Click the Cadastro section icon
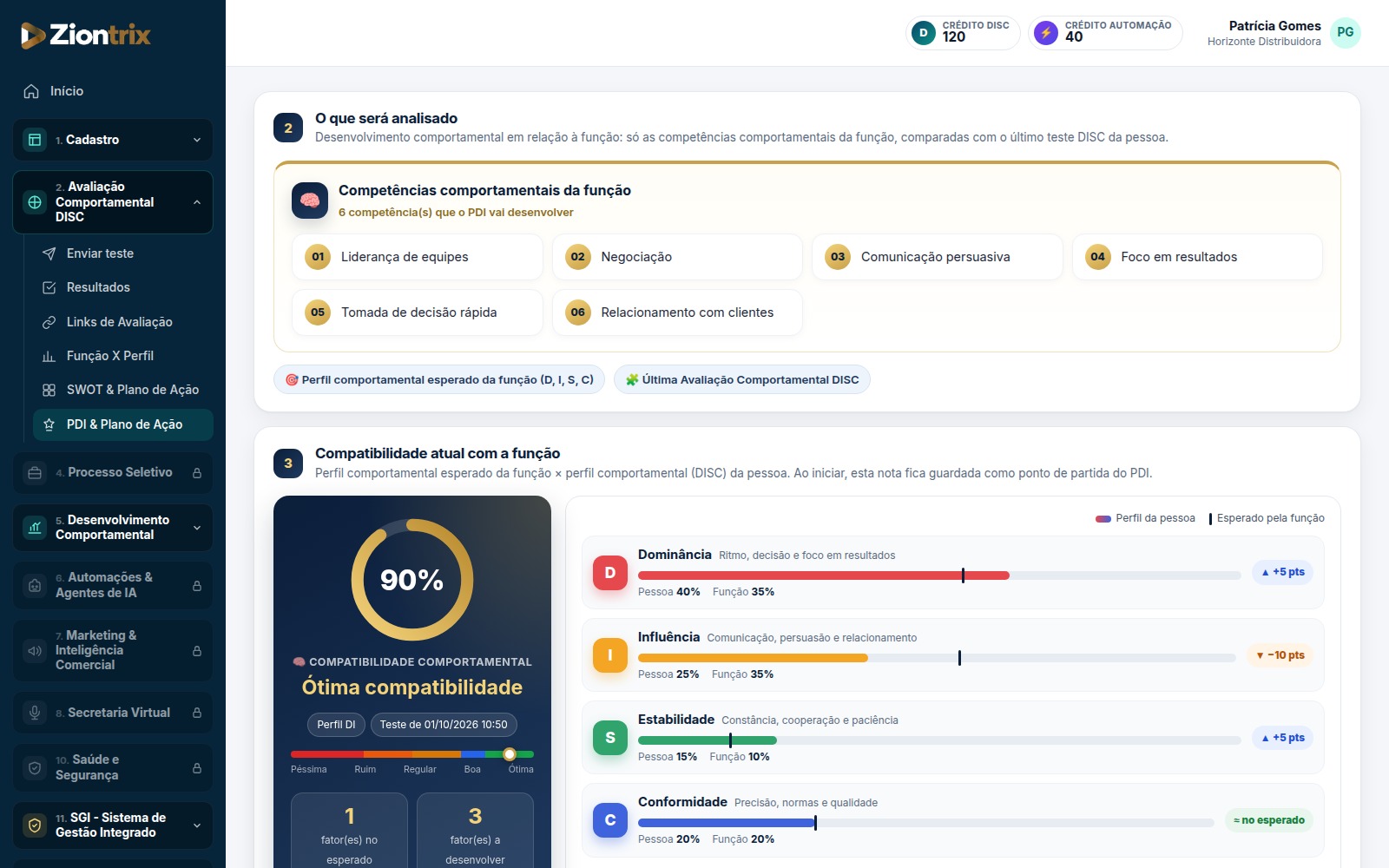 click(x=35, y=140)
